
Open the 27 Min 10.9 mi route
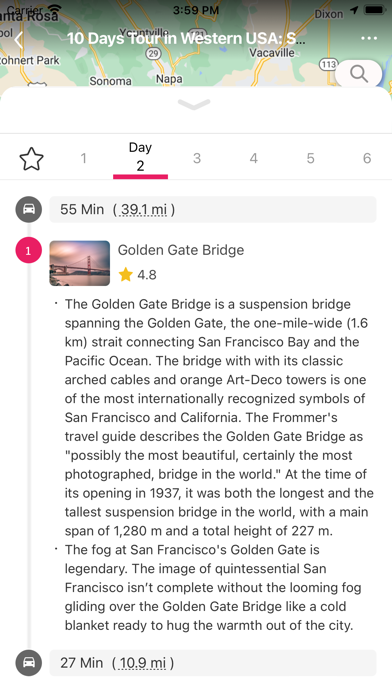213,663
